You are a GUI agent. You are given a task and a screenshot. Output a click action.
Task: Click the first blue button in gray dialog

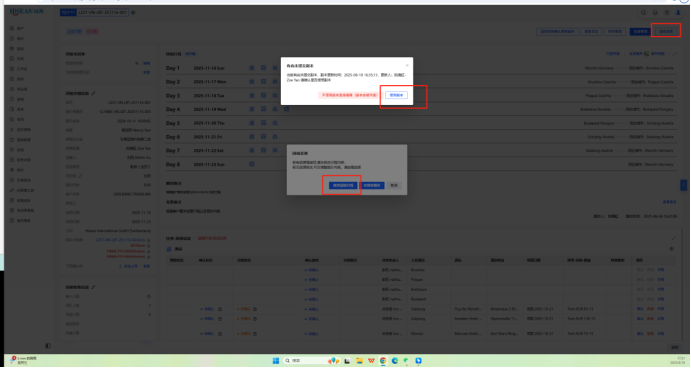[x=343, y=186]
